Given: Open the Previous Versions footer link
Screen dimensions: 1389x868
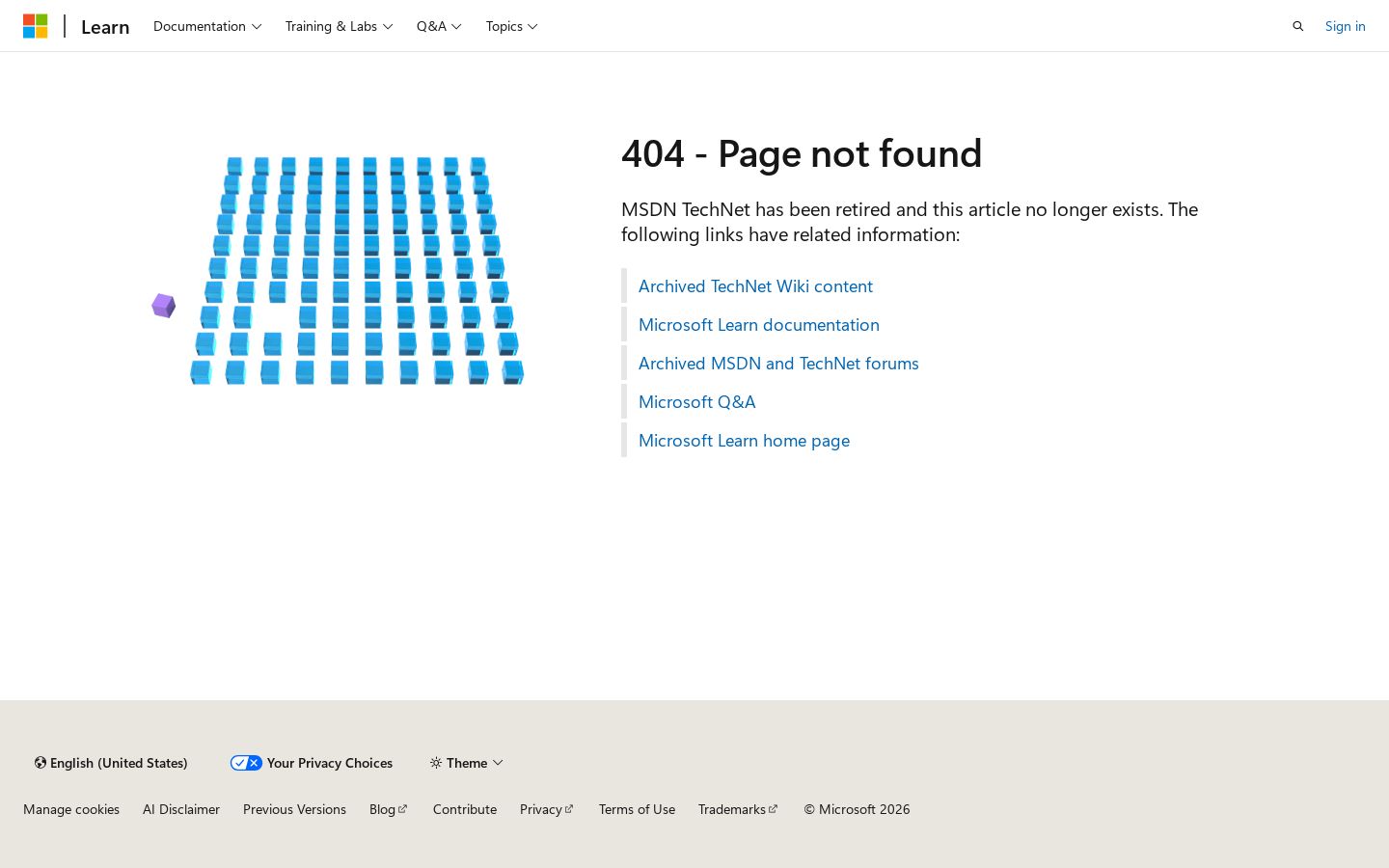Looking at the screenshot, I should [x=294, y=809].
